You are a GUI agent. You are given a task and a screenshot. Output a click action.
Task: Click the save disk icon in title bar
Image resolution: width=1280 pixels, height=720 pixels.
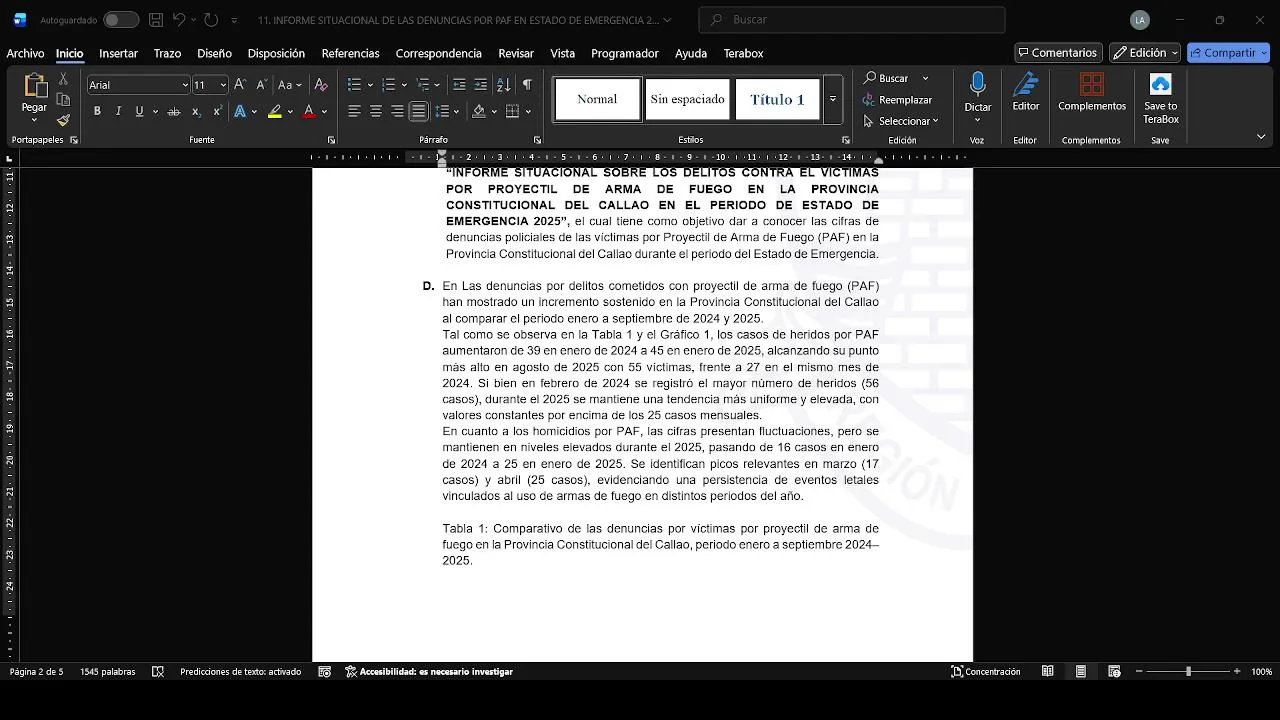[x=155, y=20]
